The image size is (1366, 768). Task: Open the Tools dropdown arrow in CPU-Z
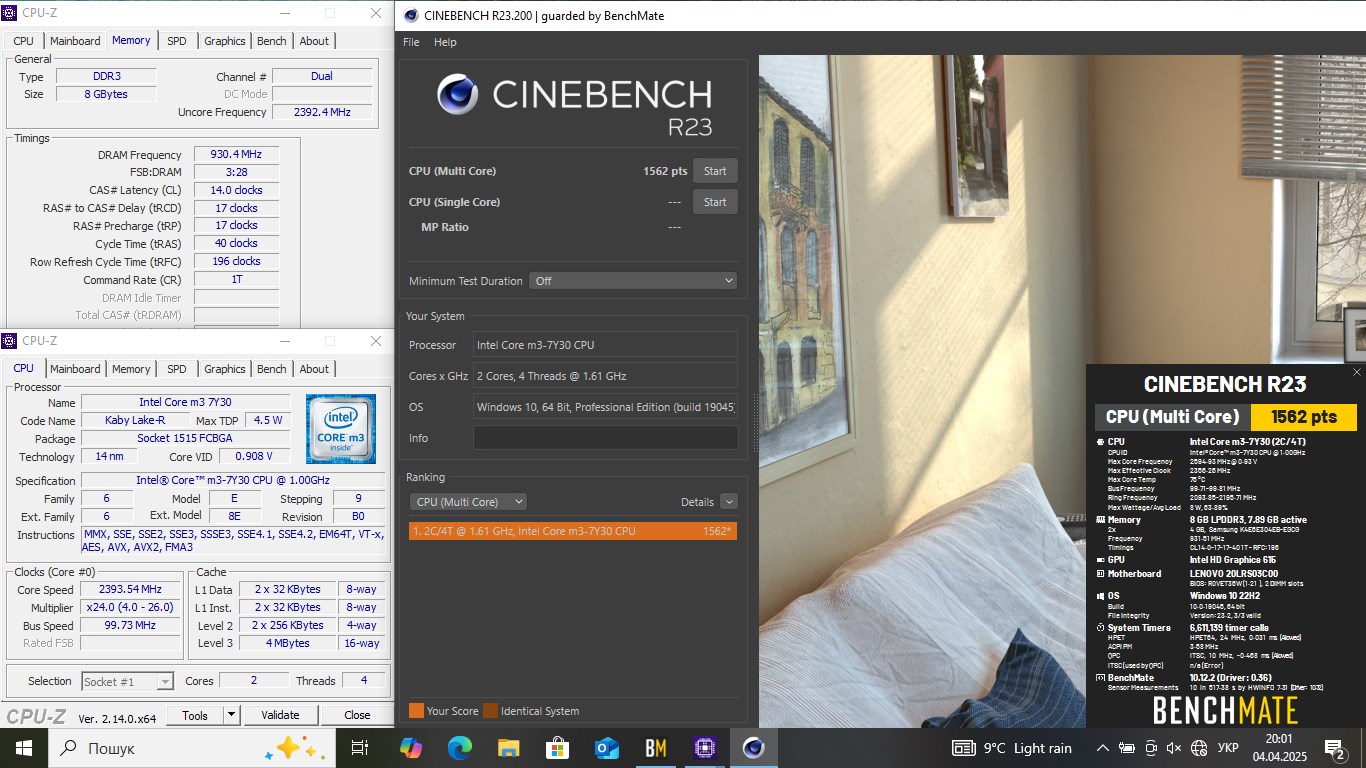(x=231, y=715)
